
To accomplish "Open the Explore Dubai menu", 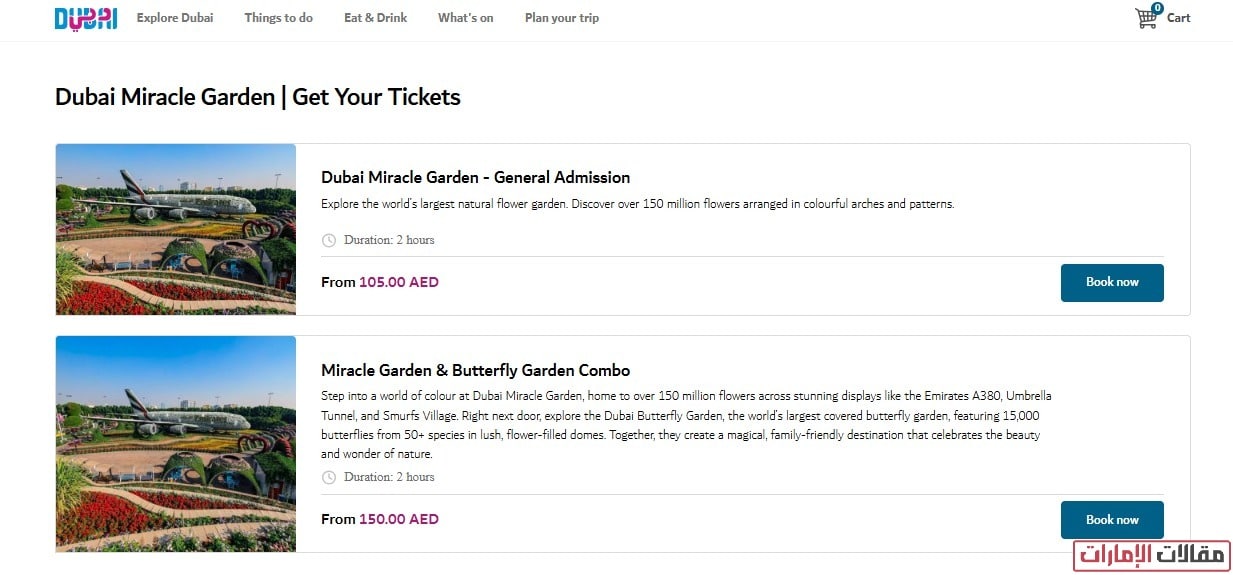I will [175, 18].
